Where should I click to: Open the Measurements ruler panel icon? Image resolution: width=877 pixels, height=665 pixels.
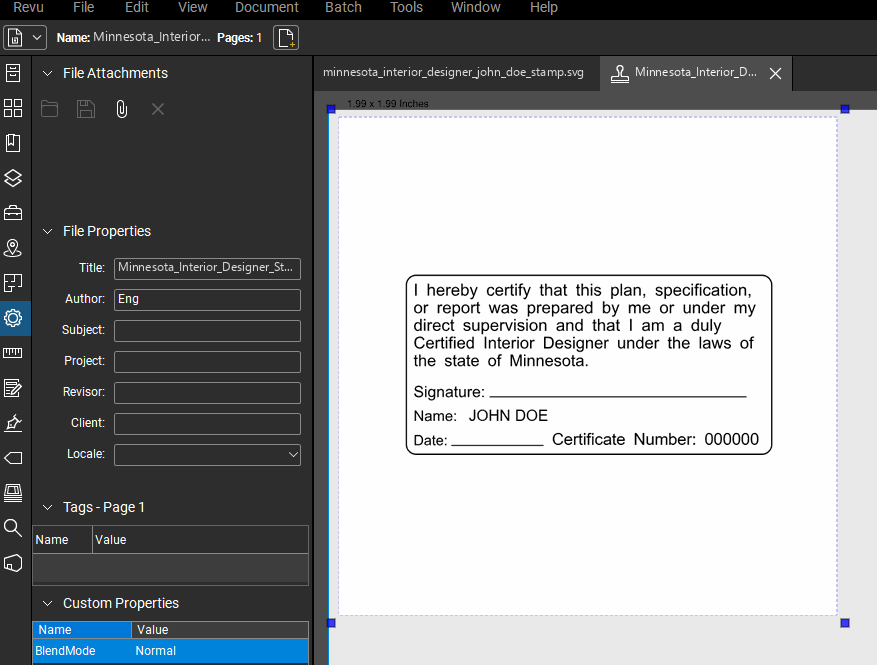point(13,353)
